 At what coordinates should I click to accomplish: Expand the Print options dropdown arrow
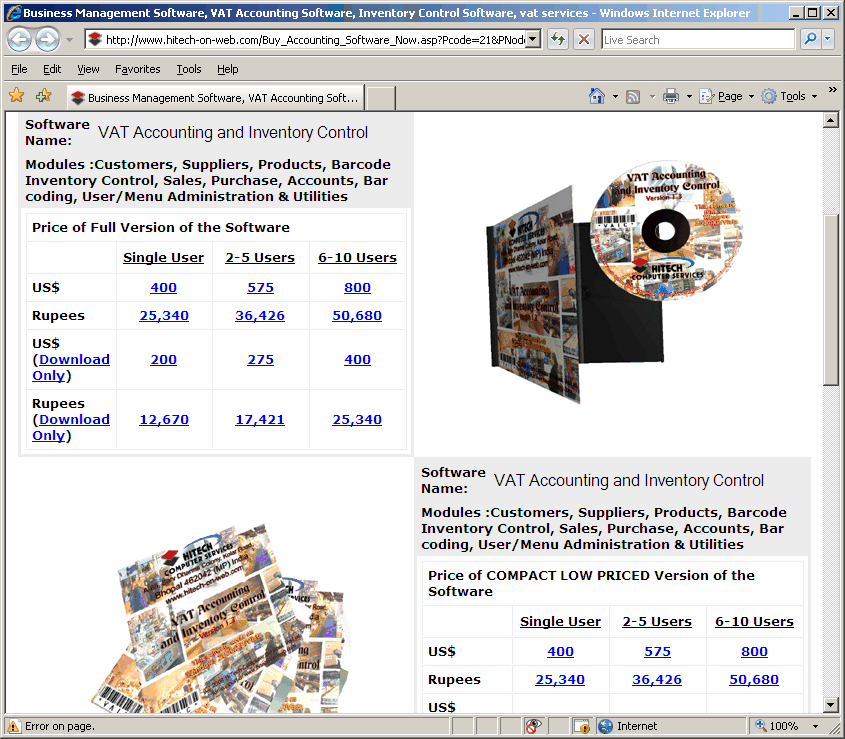coord(689,96)
